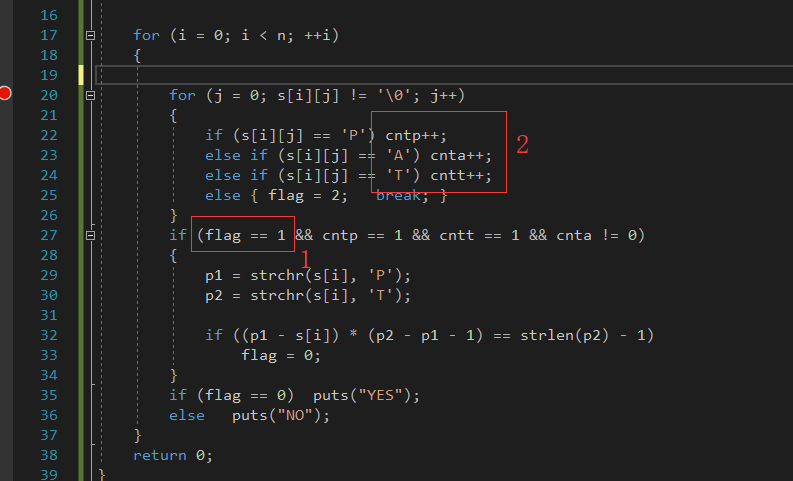Click line number 27

pyautogui.click(x=49, y=236)
